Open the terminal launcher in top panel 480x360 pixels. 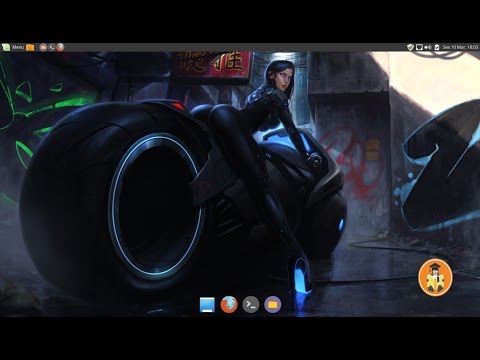coord(52,47)
